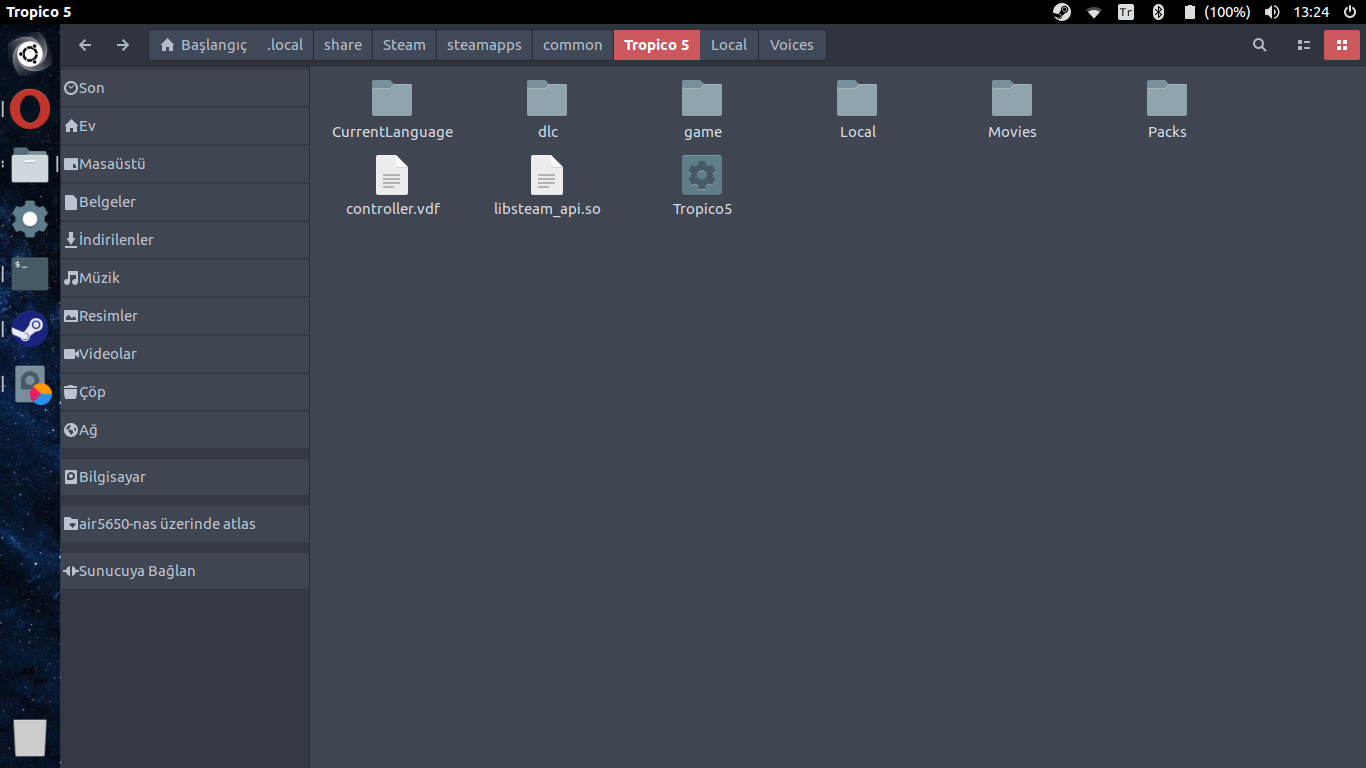This screenshot has height=768, width=1366.
Task: Open Videolar in sidebar
Action: click(185, 354)
